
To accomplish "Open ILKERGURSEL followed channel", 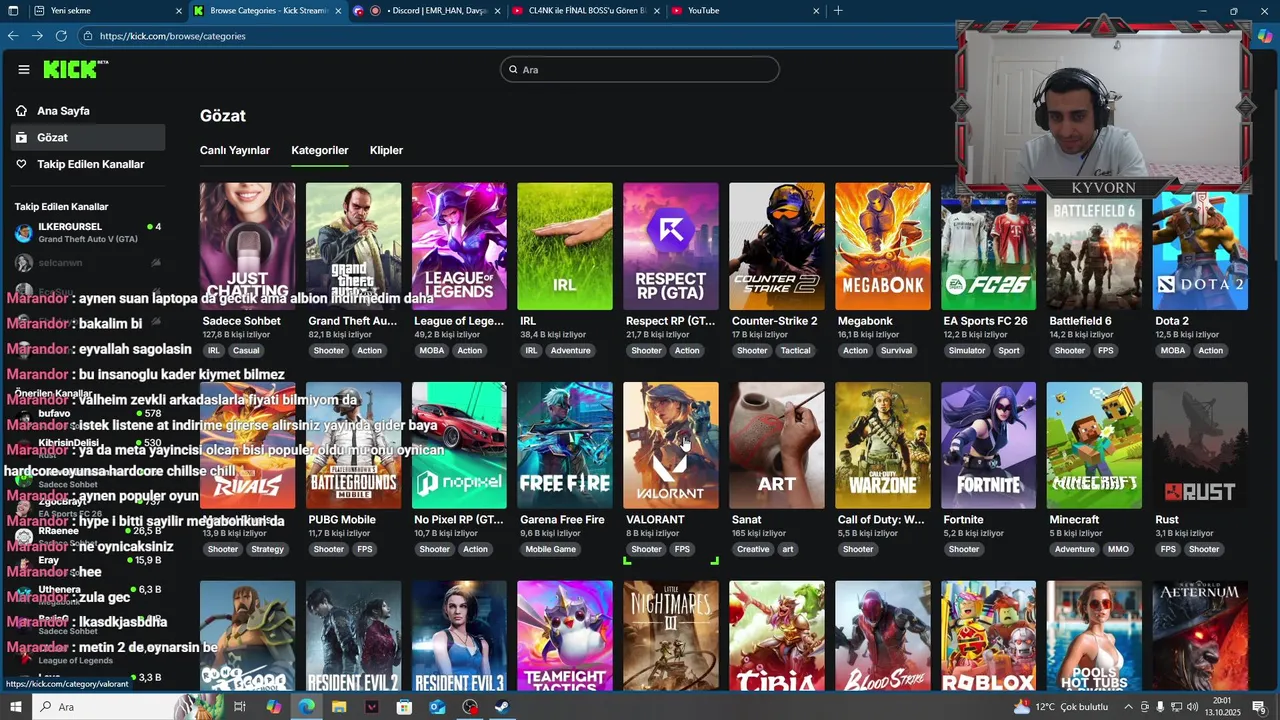I will [88, 233].
